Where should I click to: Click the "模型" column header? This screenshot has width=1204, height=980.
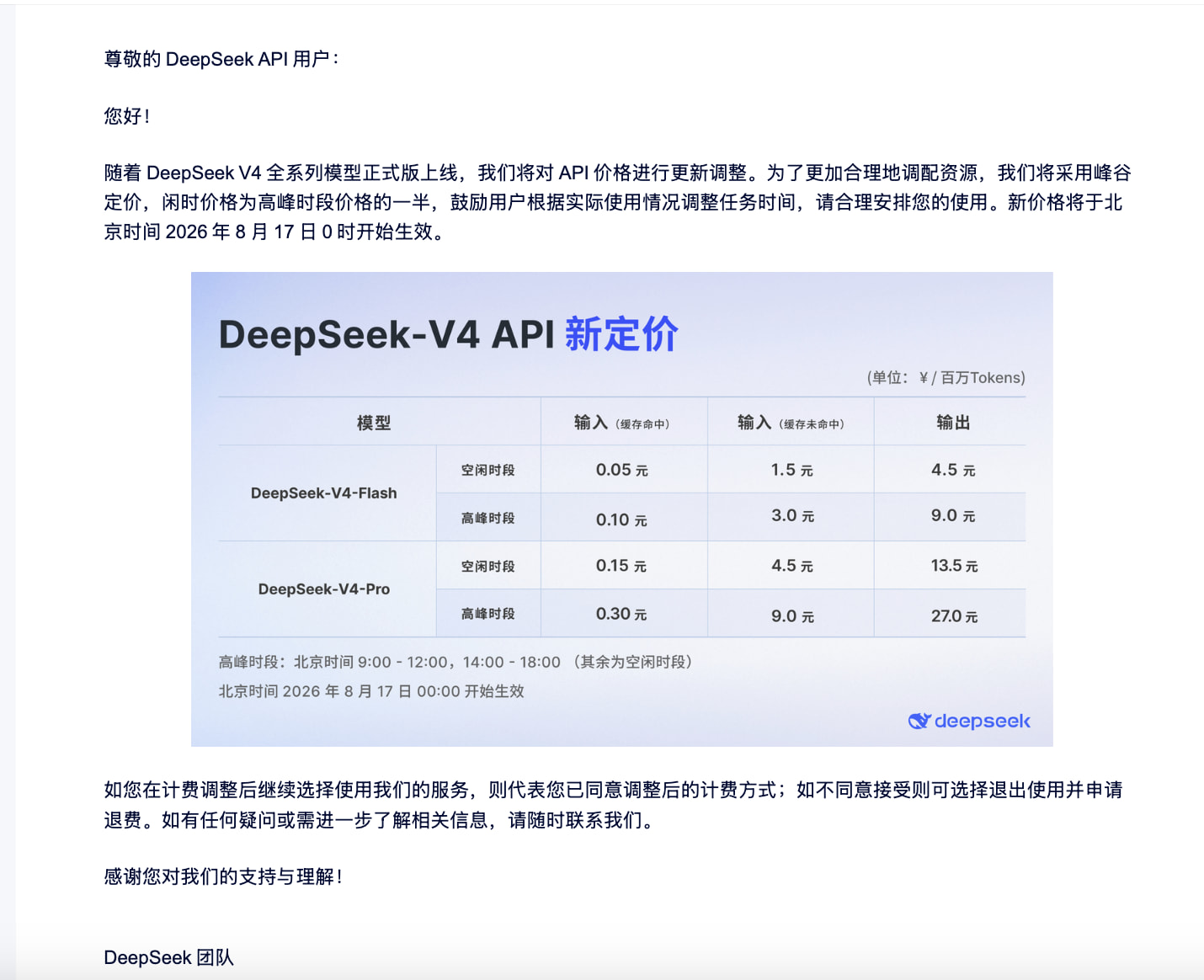click(373, 423)
